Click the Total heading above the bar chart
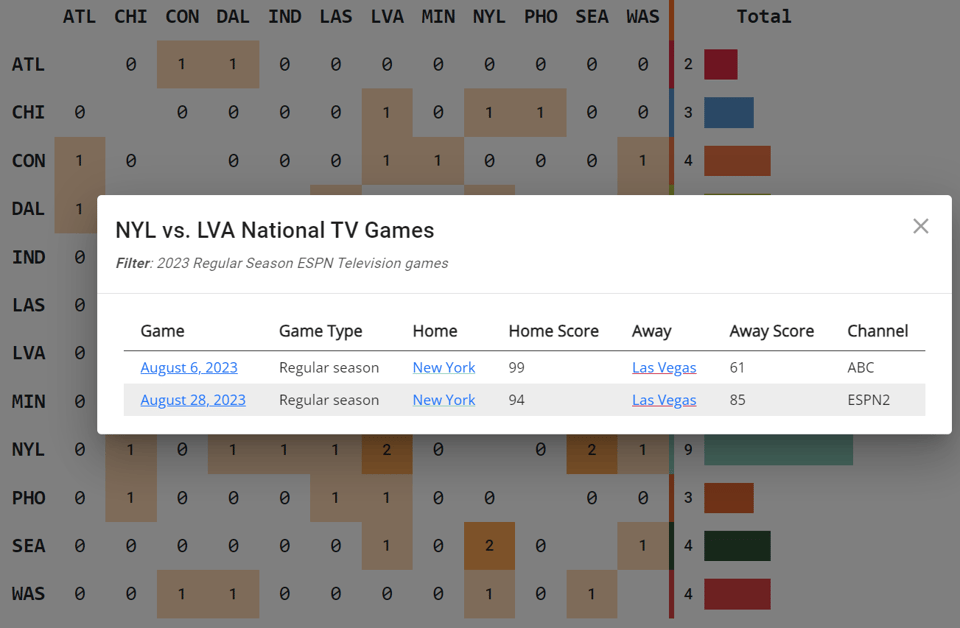 764,16
